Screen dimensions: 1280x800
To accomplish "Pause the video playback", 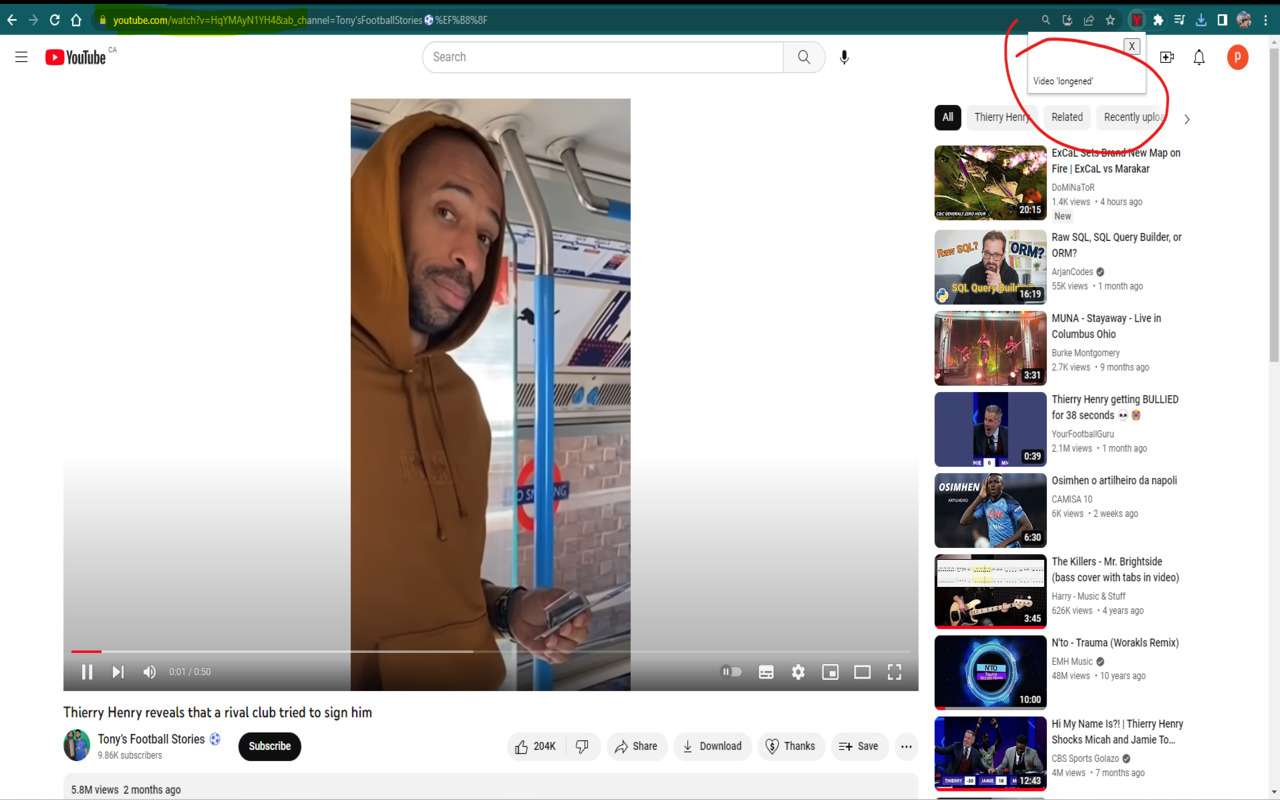I will tap(87, 671).
